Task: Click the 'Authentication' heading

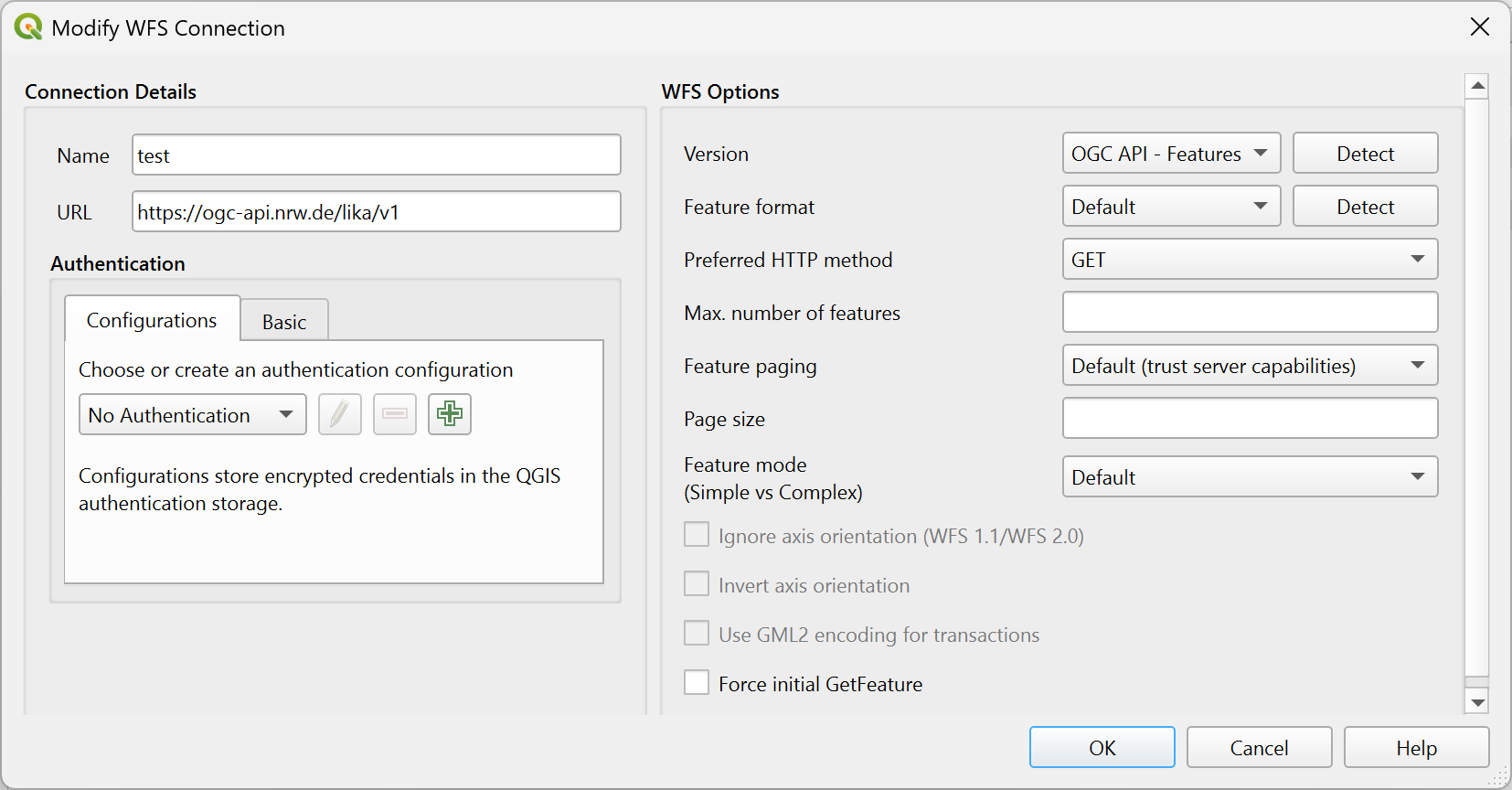Action: [x=118, y=263]
